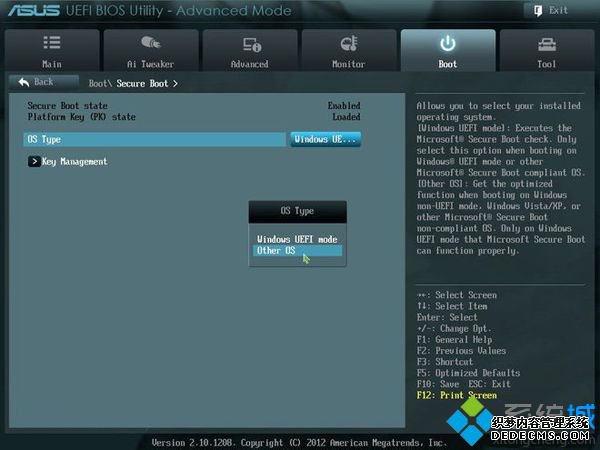Select the OS Type row
This screenshot has width=600, height=450.
[155, 139]
